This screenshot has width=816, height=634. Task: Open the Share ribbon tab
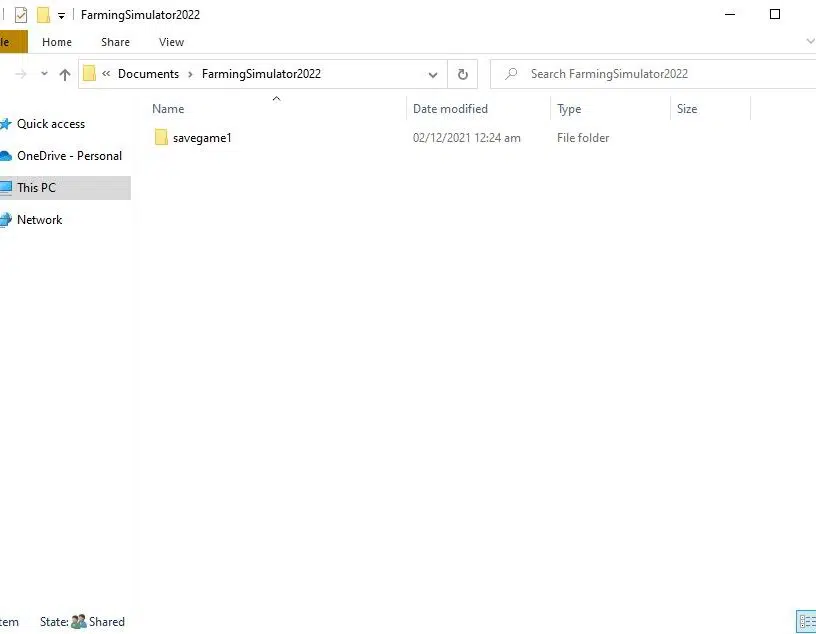(115, 42)
